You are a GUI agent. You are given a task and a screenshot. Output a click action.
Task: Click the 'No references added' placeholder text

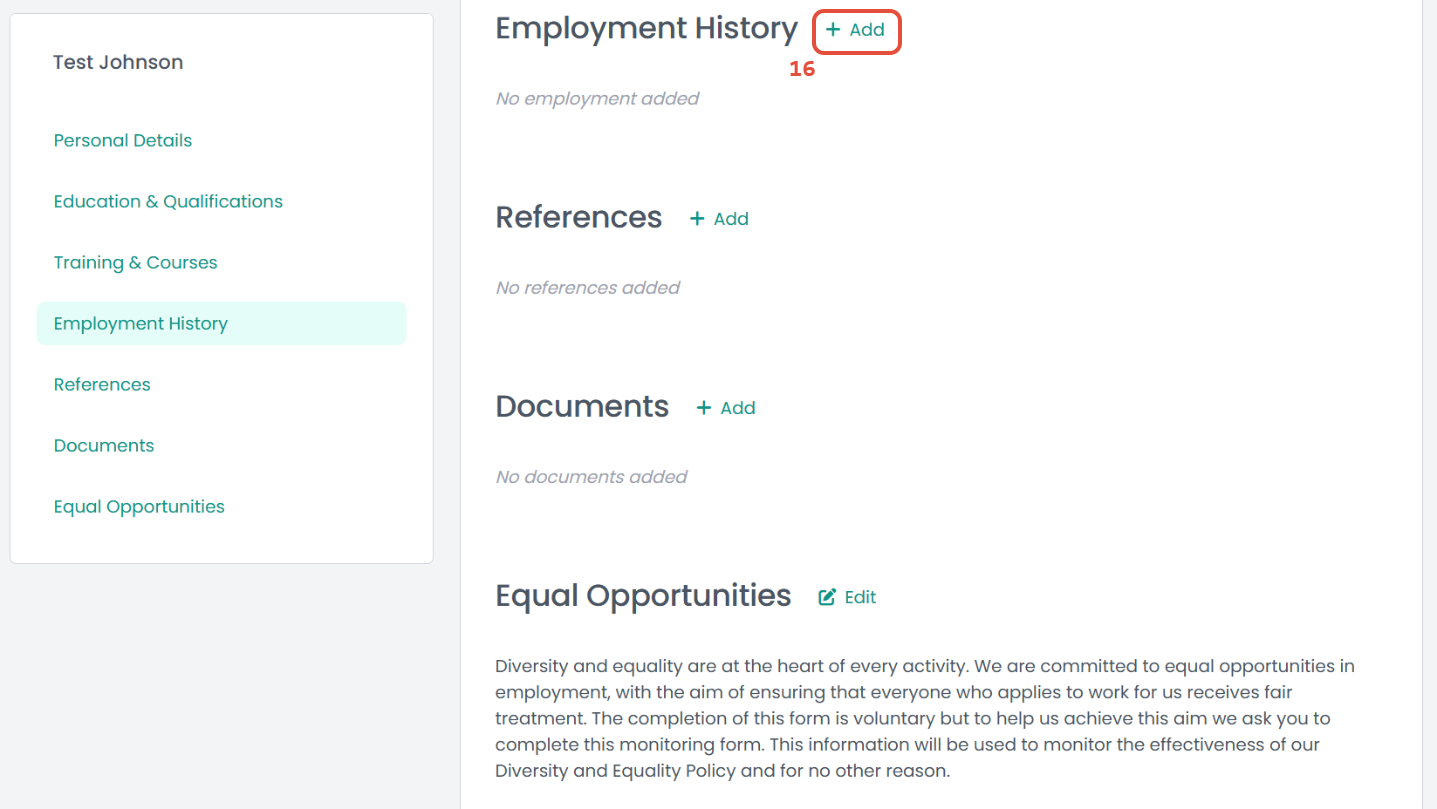[587, 287]
